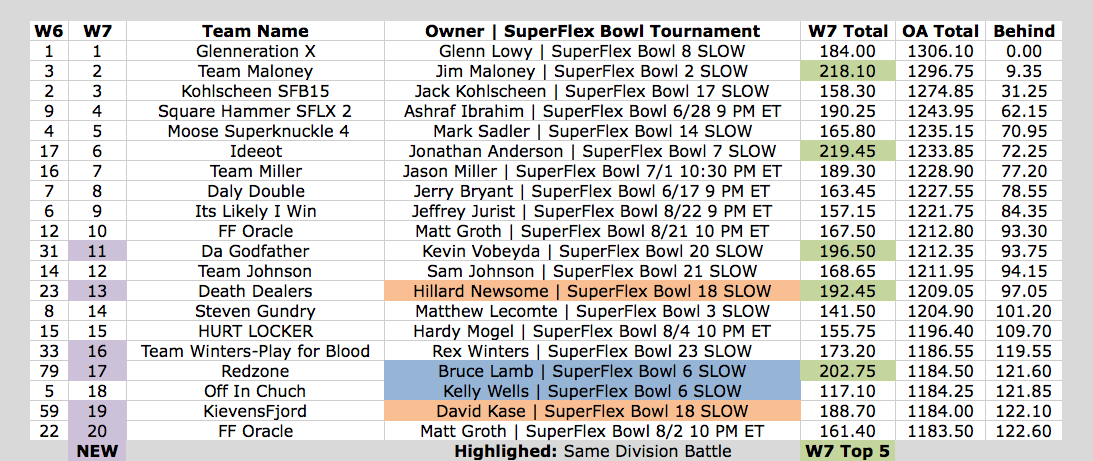Select the orange Hillard Newsome owner cell
1093x461 pixels.
pyautogui.click(x=593, y=291)
